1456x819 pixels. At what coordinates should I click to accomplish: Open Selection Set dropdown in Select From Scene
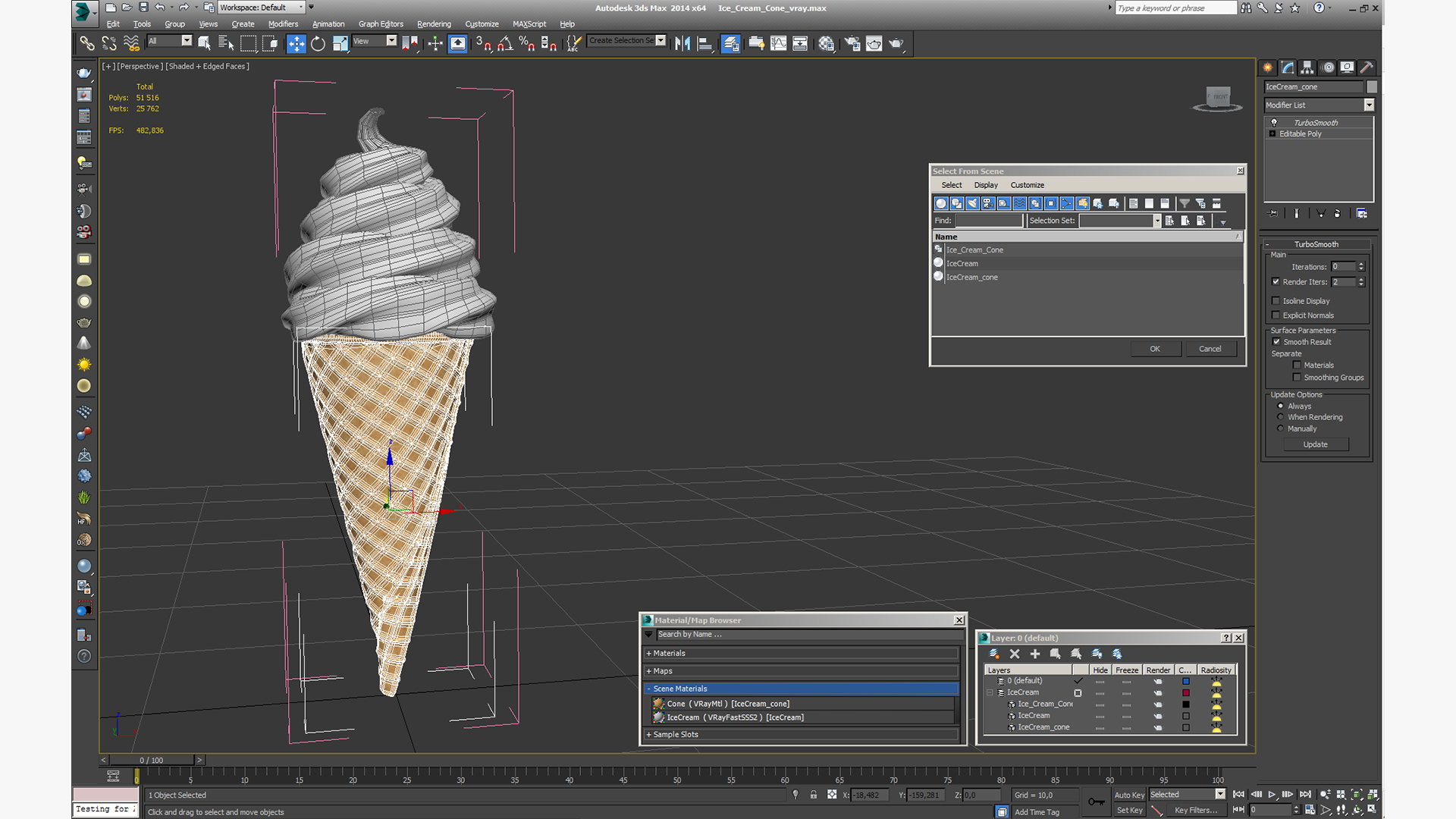1157,221
